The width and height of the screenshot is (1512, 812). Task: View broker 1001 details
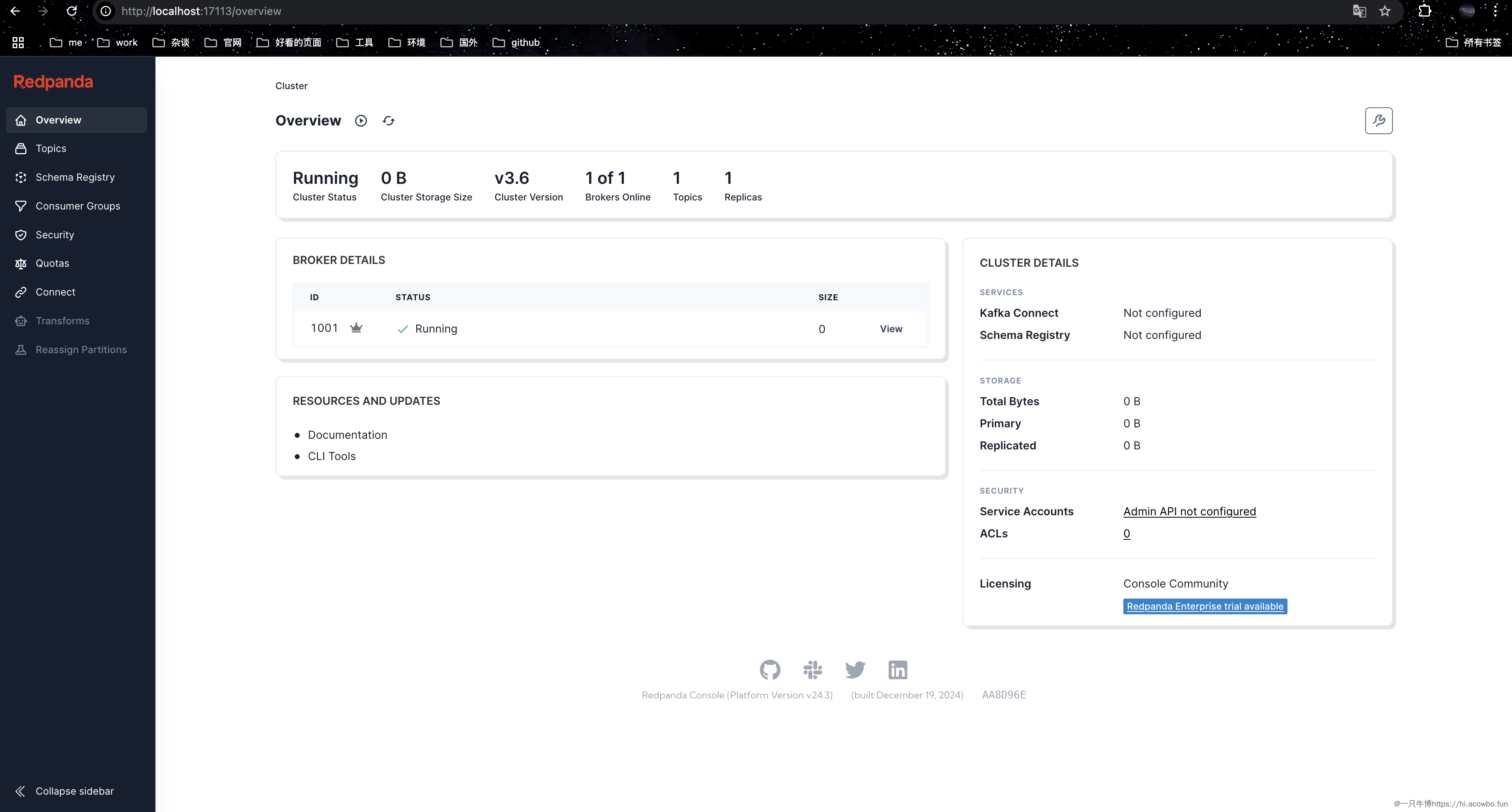(891, 329)
